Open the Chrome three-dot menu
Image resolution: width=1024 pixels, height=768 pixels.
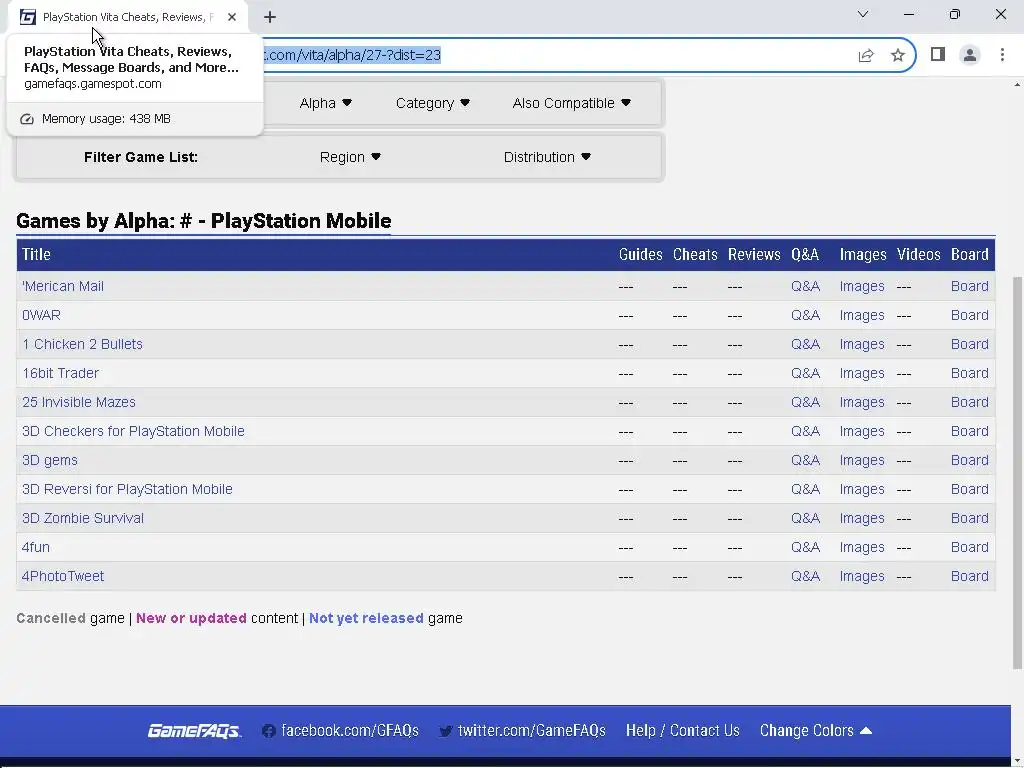(1002, 55)
